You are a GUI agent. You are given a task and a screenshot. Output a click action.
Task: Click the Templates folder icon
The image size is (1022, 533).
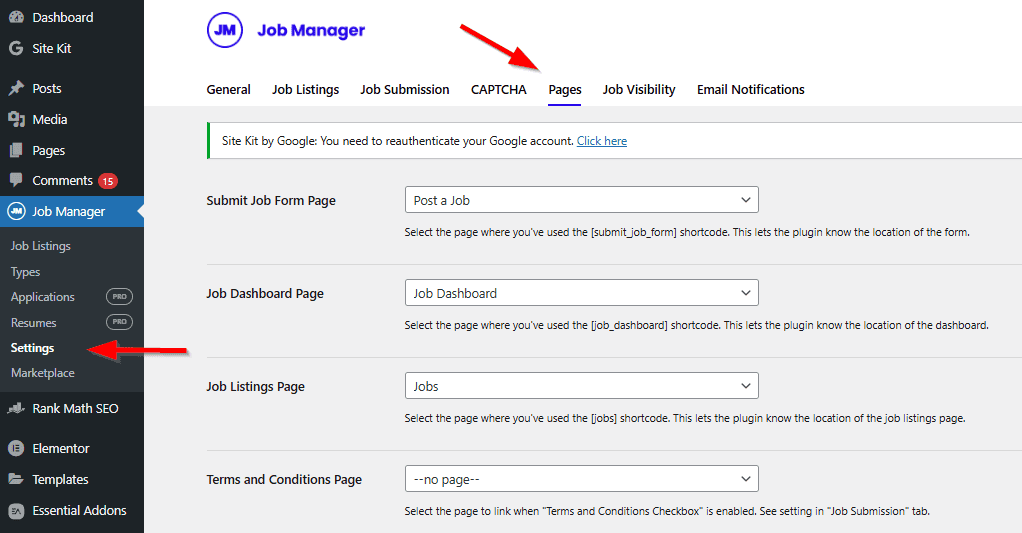[x=16, y=479]
